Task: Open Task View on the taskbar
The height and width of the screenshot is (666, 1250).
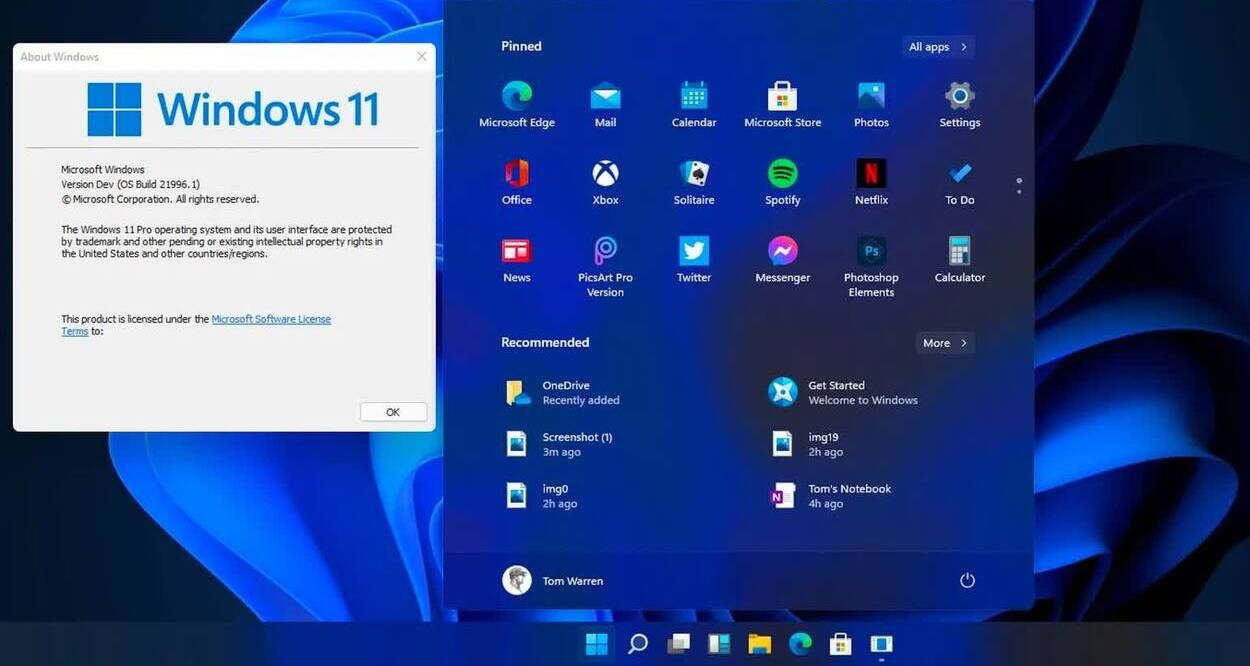Action: 679,644
